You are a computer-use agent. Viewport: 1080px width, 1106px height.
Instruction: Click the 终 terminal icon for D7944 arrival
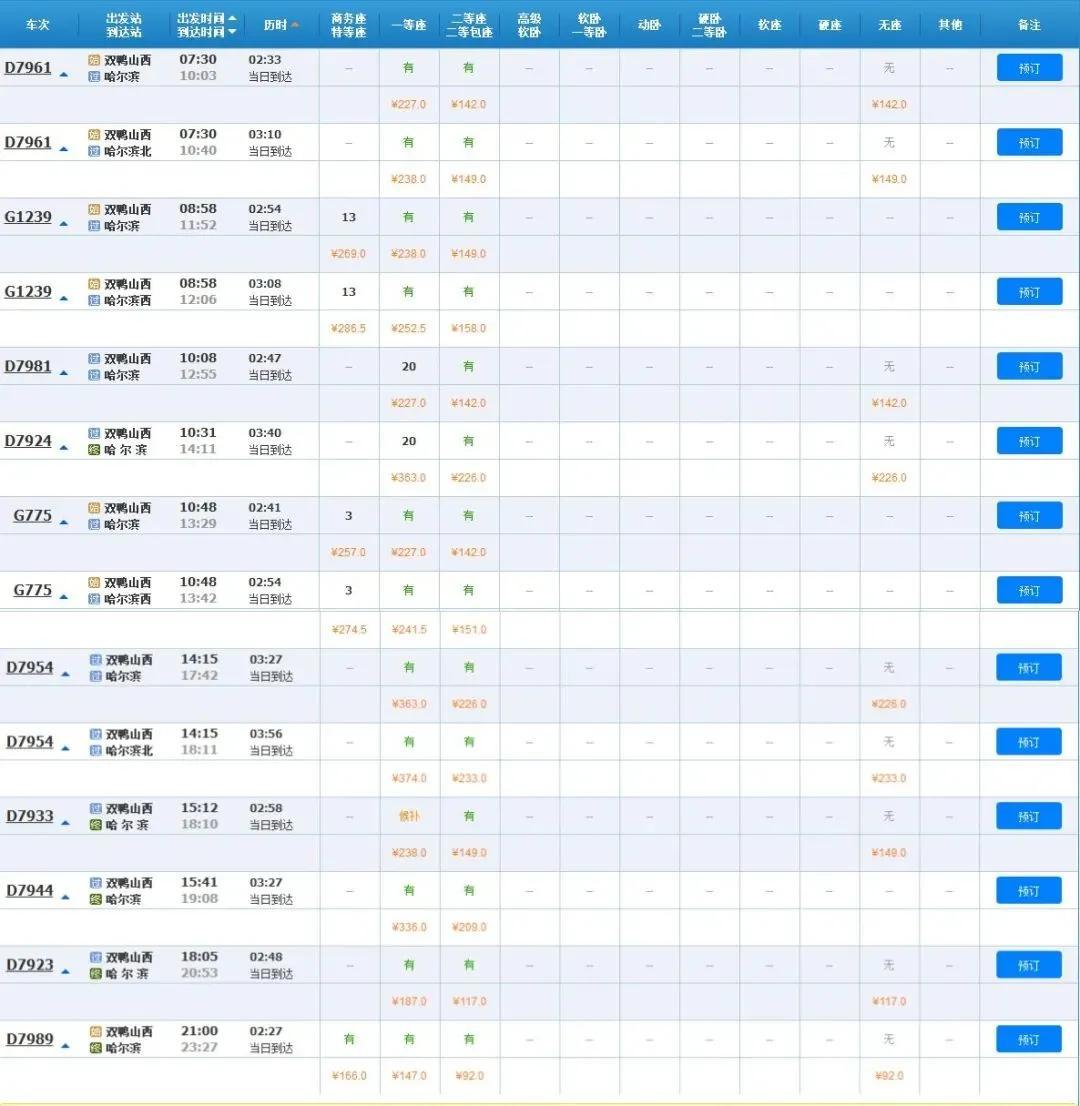96,899
